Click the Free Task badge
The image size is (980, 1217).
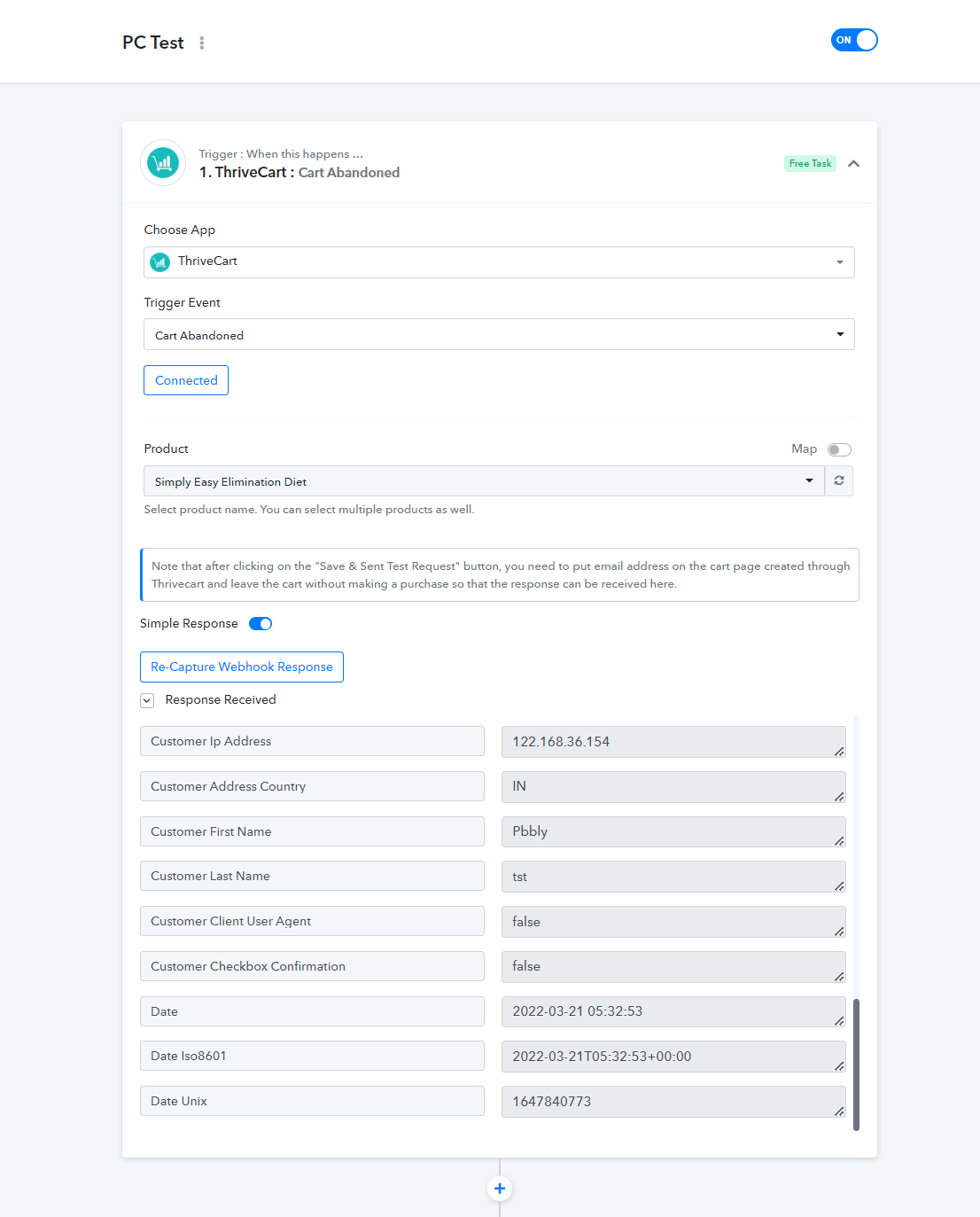pyautogui.click(x=810, y=163)
